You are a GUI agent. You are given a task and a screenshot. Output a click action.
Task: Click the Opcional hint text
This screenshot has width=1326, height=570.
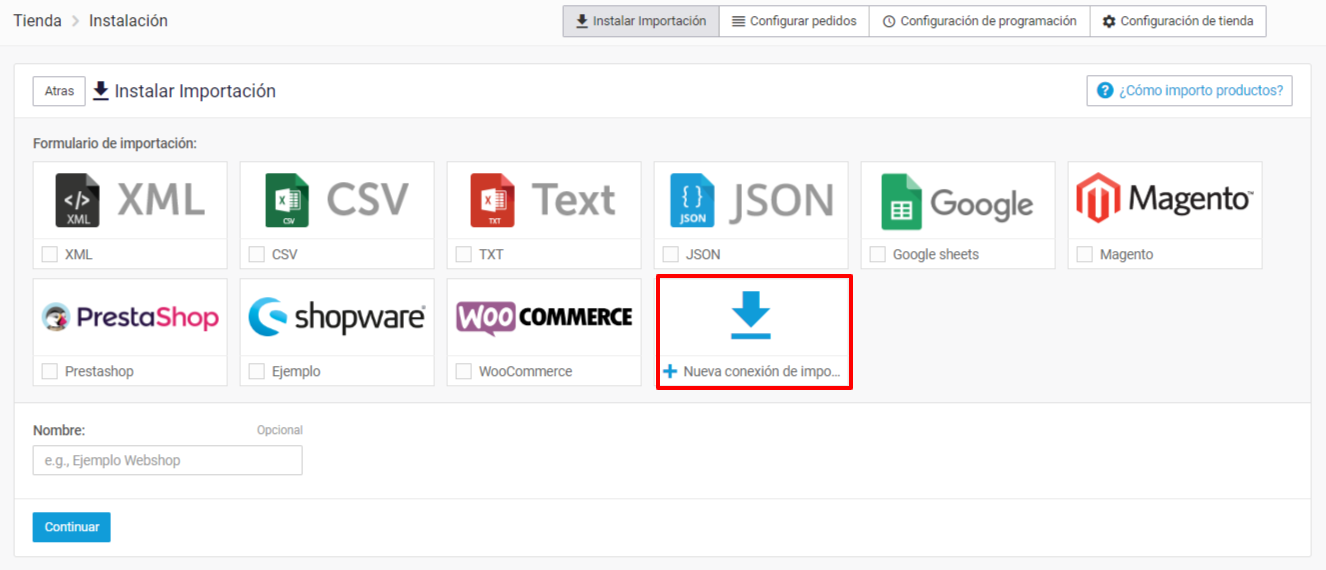(280, 430)
